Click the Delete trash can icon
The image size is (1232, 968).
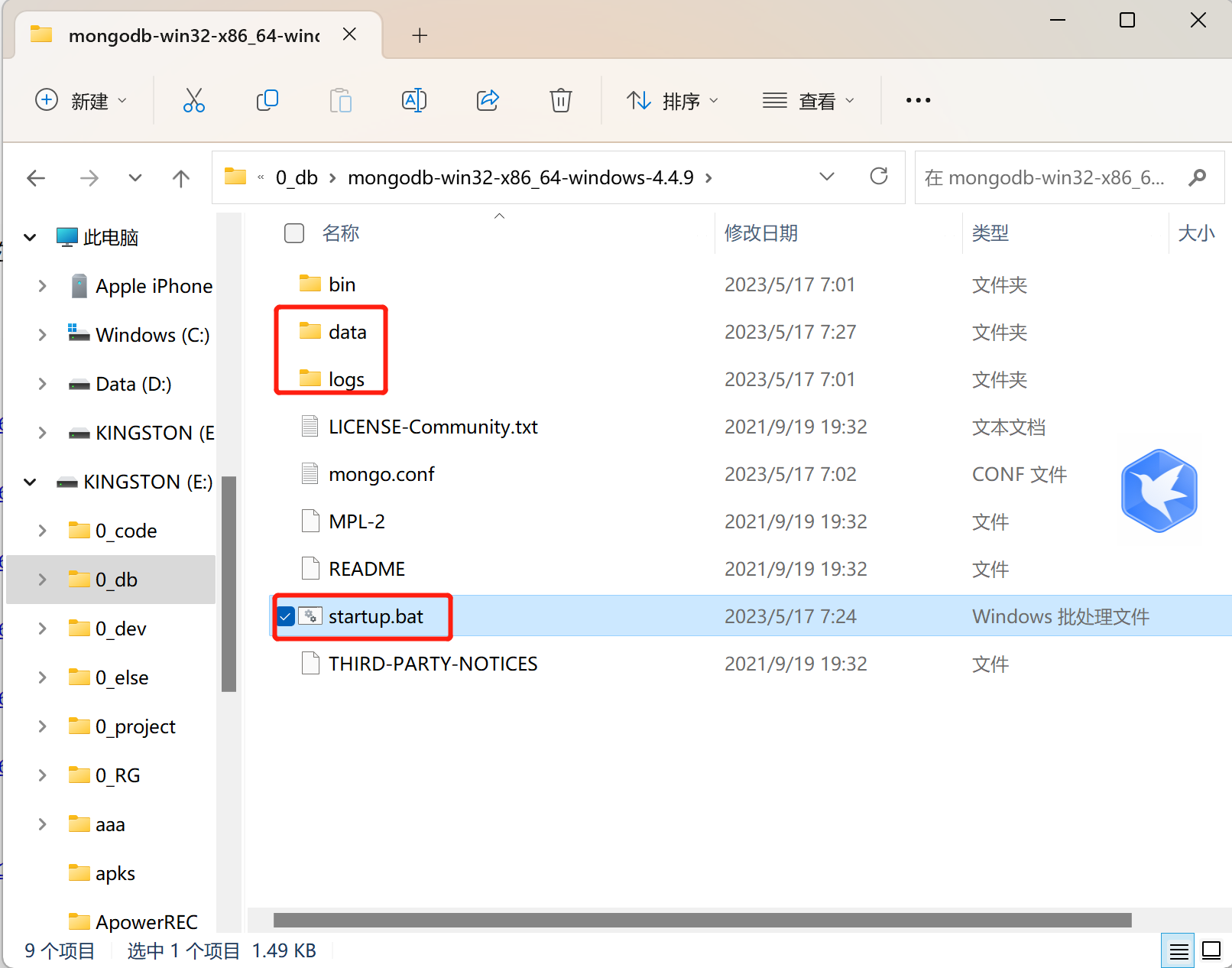click(561, 100)
